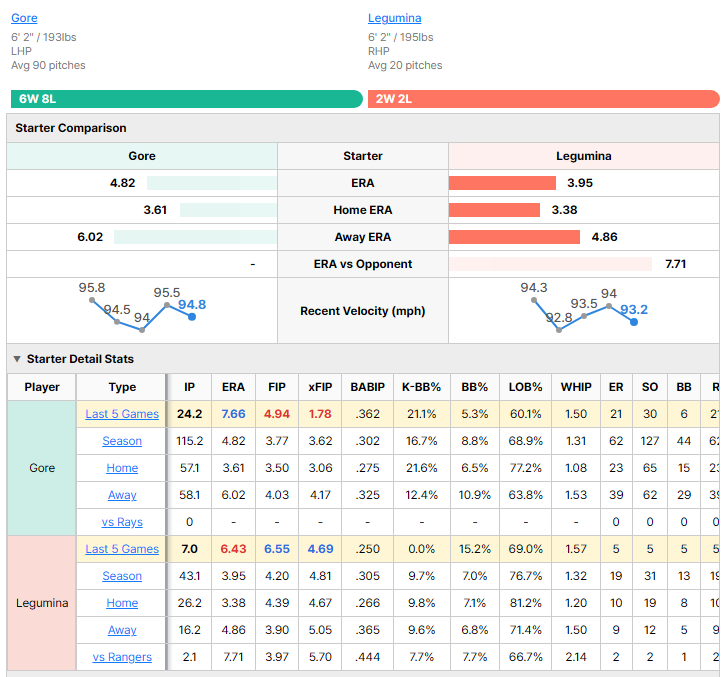Open Gore's Home split link
Screen dimensions: 726x677
pos(122,468)
